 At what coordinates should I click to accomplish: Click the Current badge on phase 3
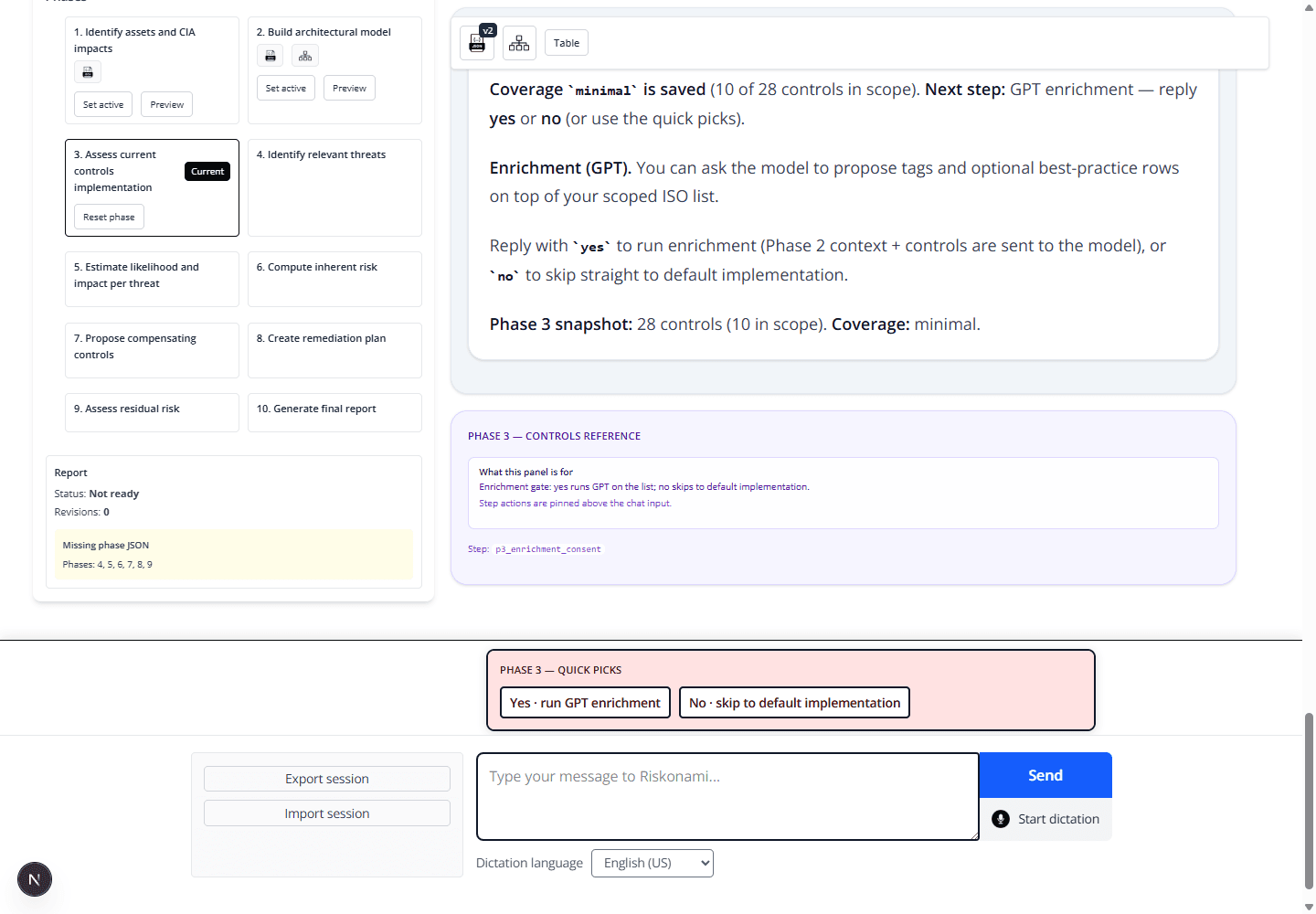pyautogui.click(x=207, y=171)
